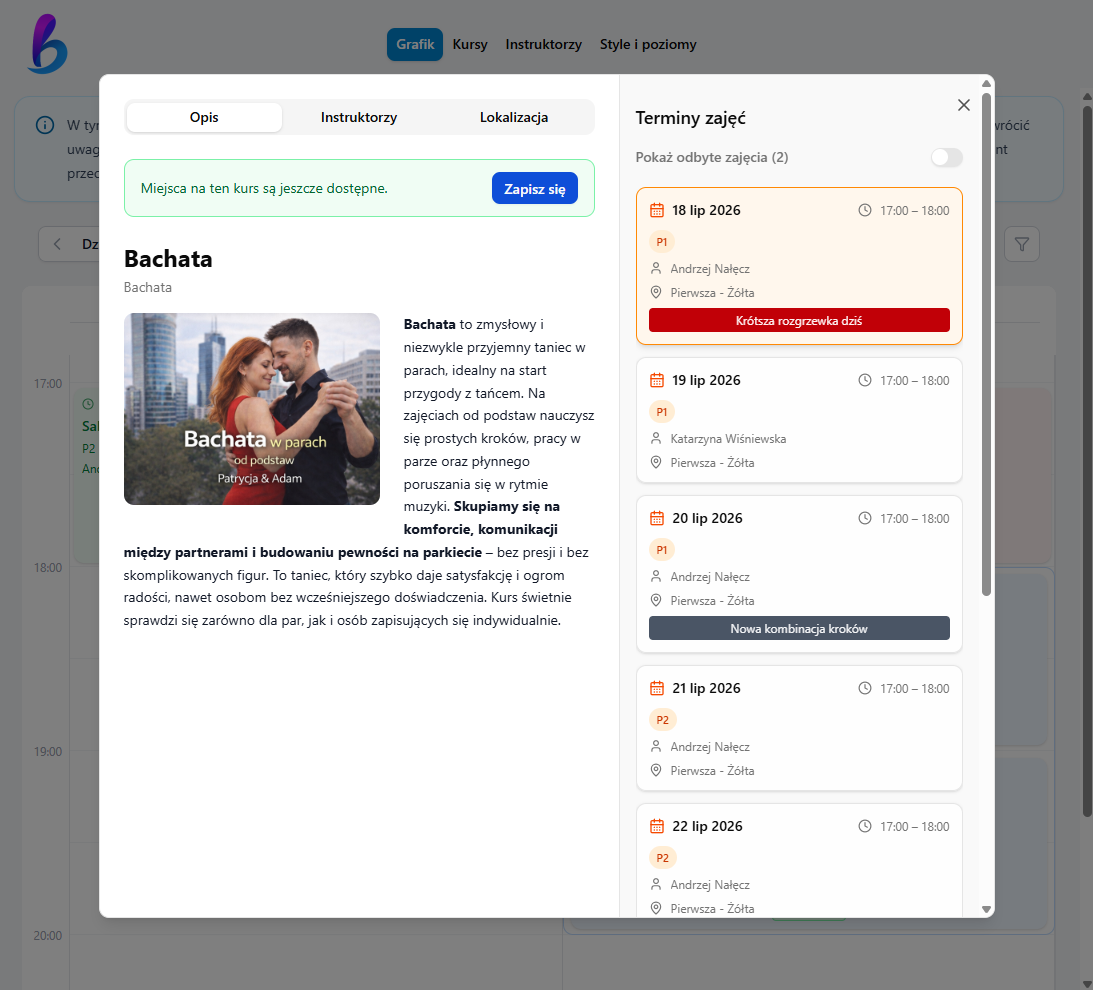Switch to the Instruktorzy tab in dialog
The image size is (1093, 990).
[x=359, y=117]
